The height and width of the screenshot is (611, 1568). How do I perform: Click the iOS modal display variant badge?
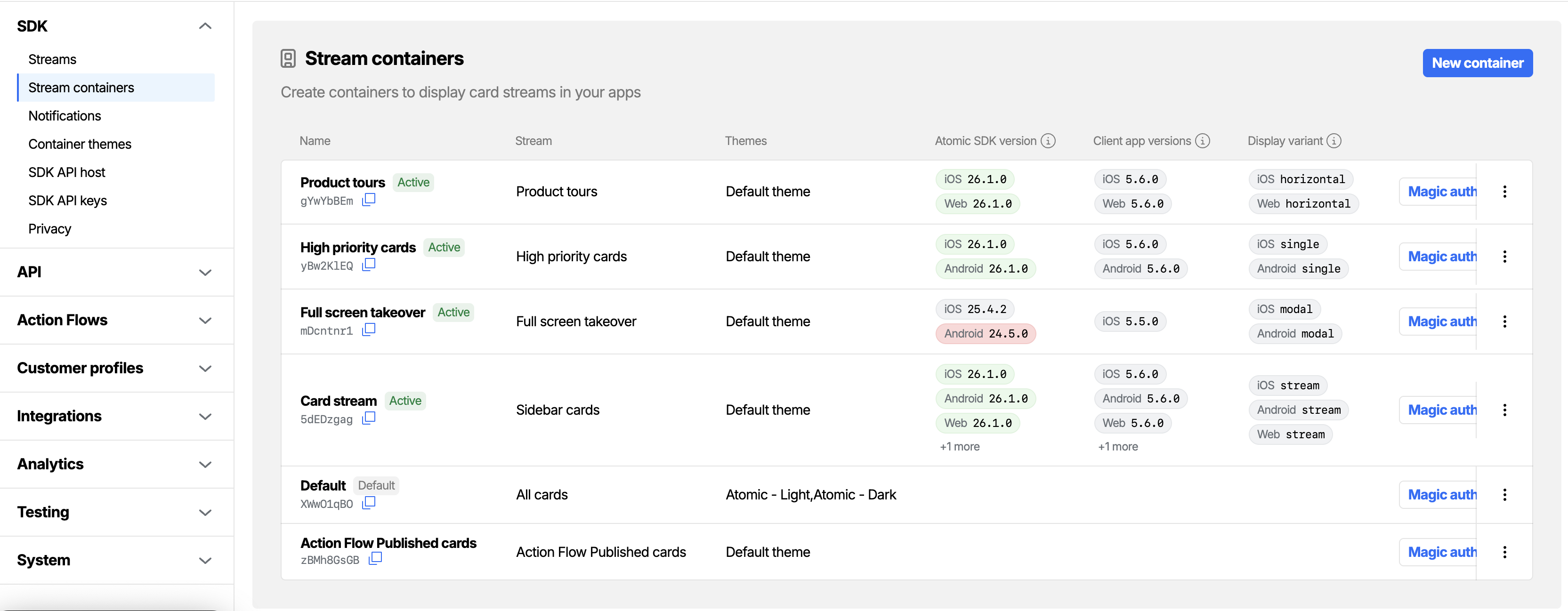point(1285,309)
